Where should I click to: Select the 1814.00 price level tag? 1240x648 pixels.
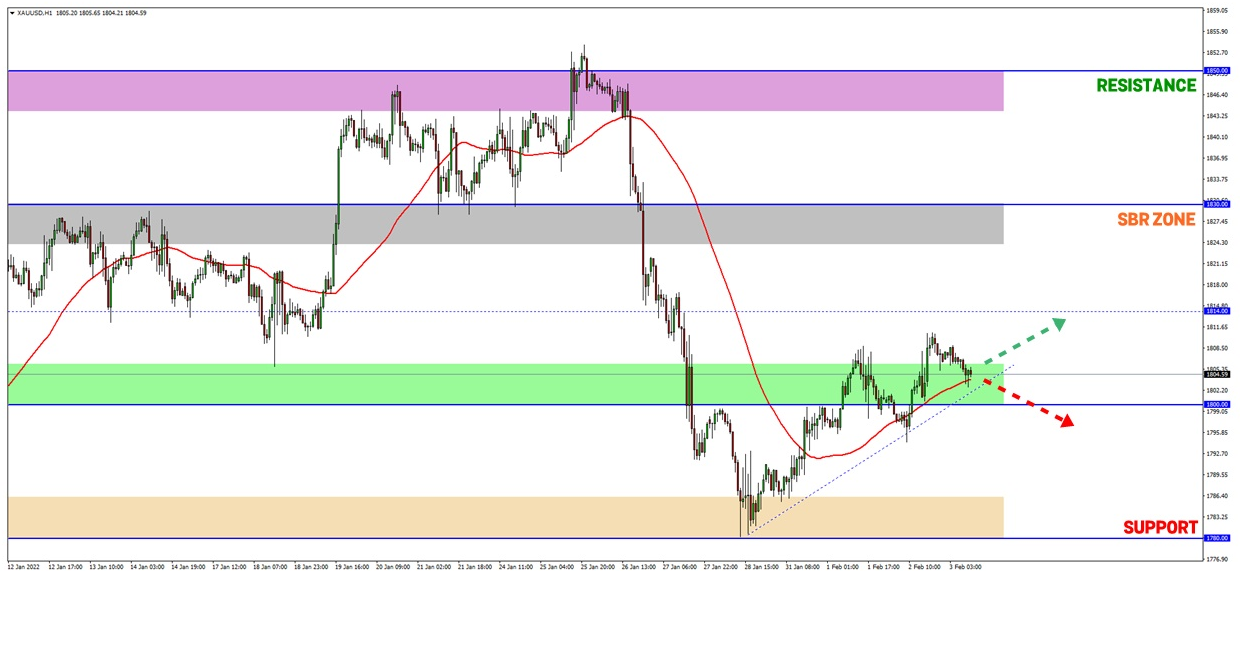[x=1217, y=311]
